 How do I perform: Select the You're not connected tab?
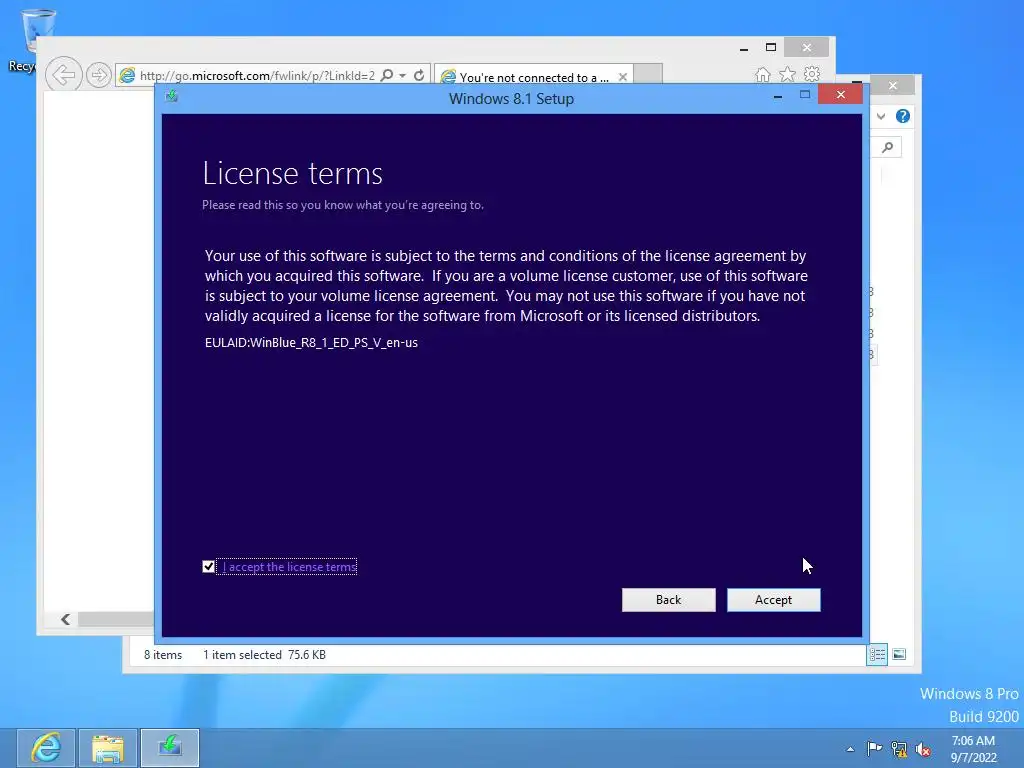(533, 77)
